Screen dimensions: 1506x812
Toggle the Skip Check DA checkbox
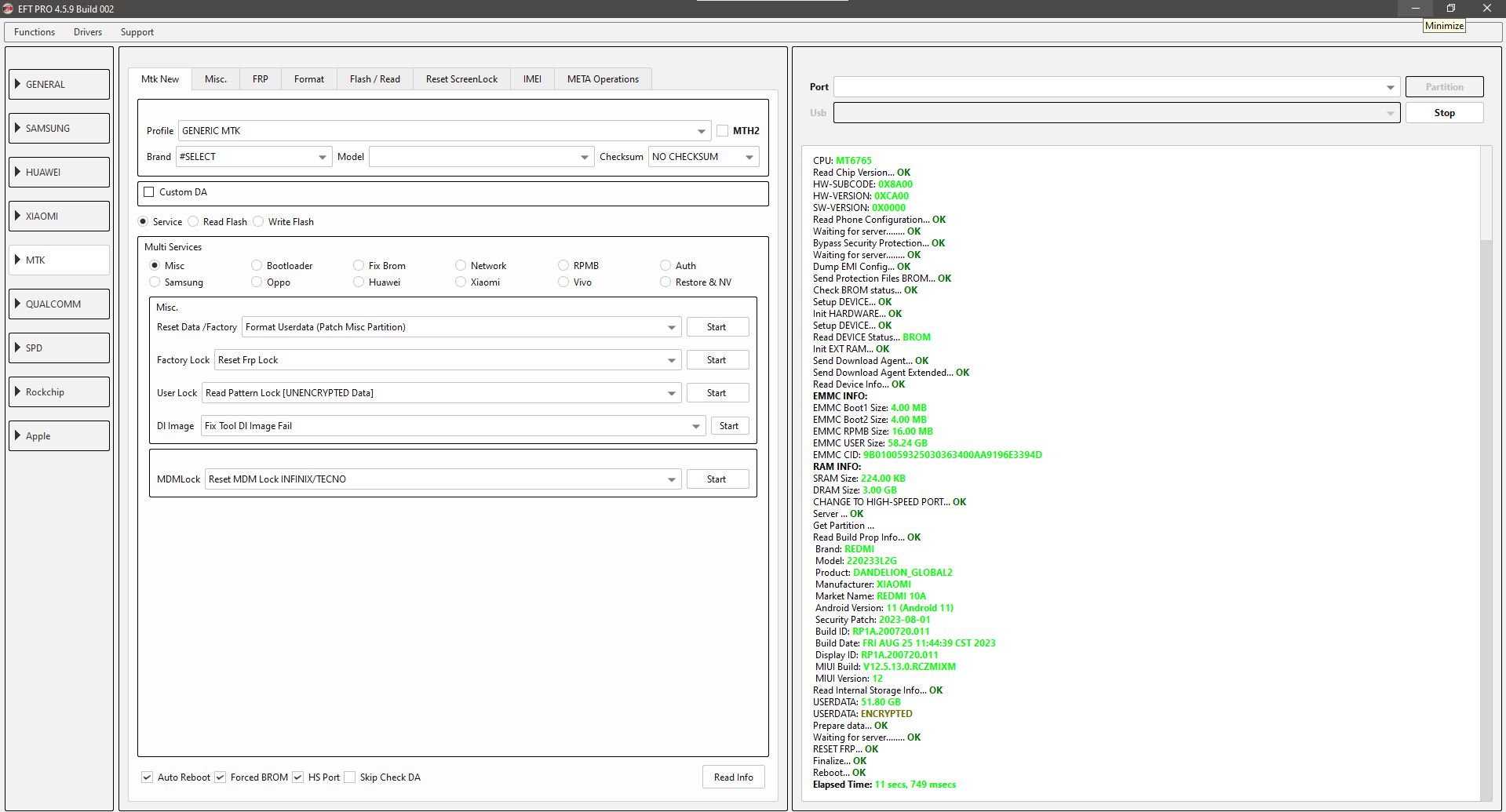coord(350,777)
